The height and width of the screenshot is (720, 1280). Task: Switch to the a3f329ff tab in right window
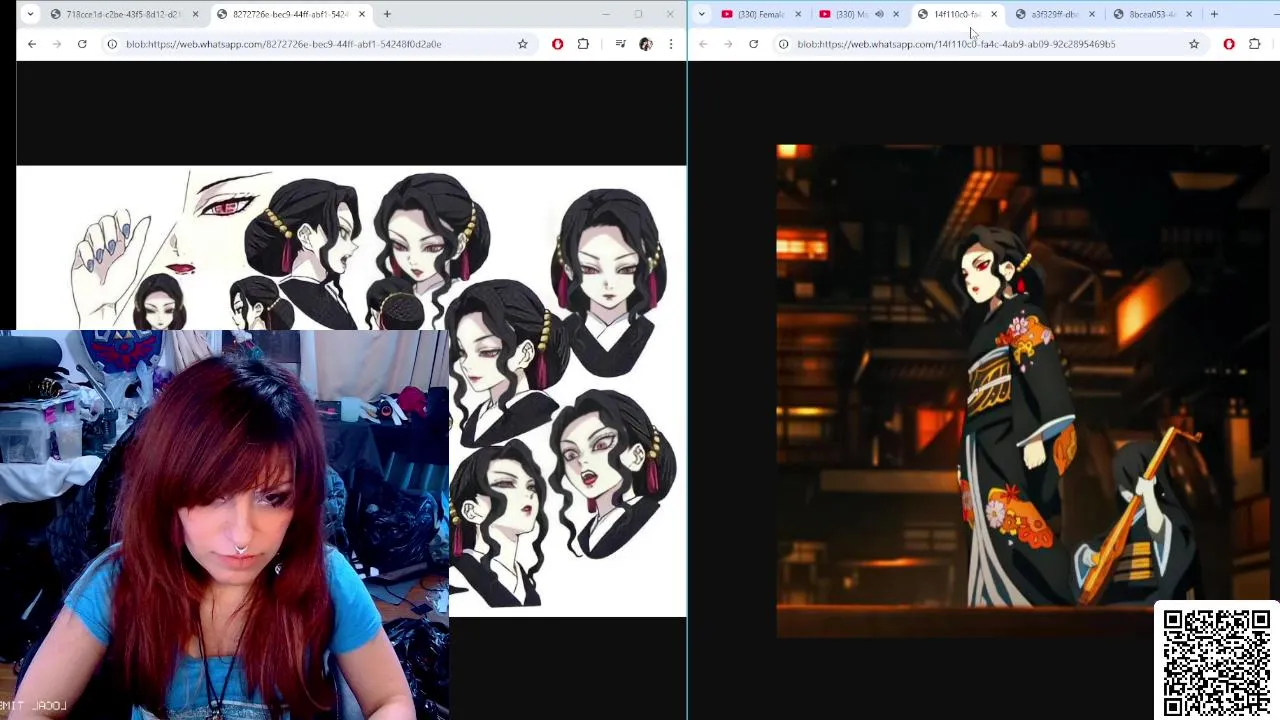pos(1052,14)
